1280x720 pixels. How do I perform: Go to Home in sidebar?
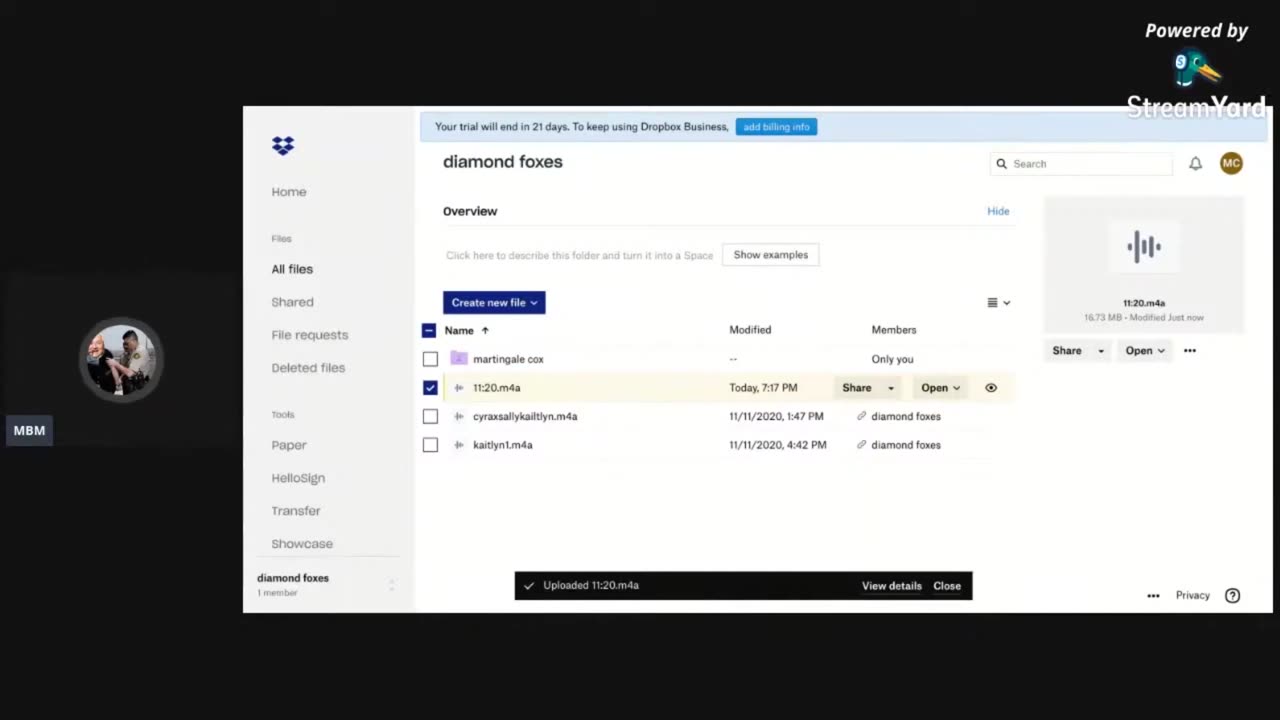click(x=289, y=192)
